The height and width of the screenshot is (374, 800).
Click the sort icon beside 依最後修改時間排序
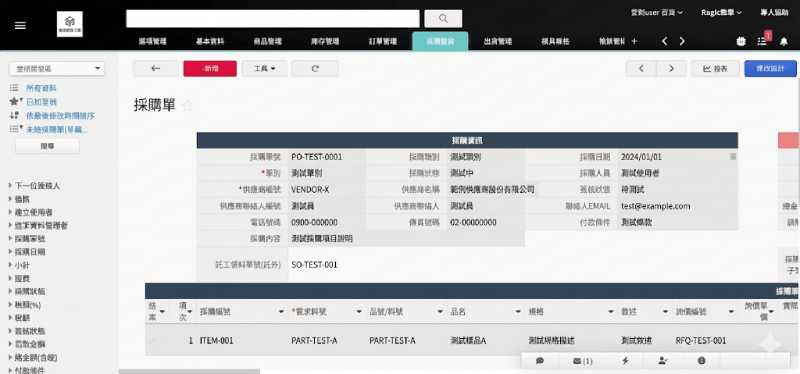(14, 115)
